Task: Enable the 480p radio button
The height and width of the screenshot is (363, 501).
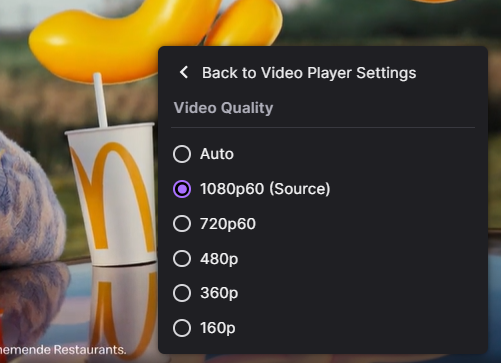Action: click(x=182, y=258)
